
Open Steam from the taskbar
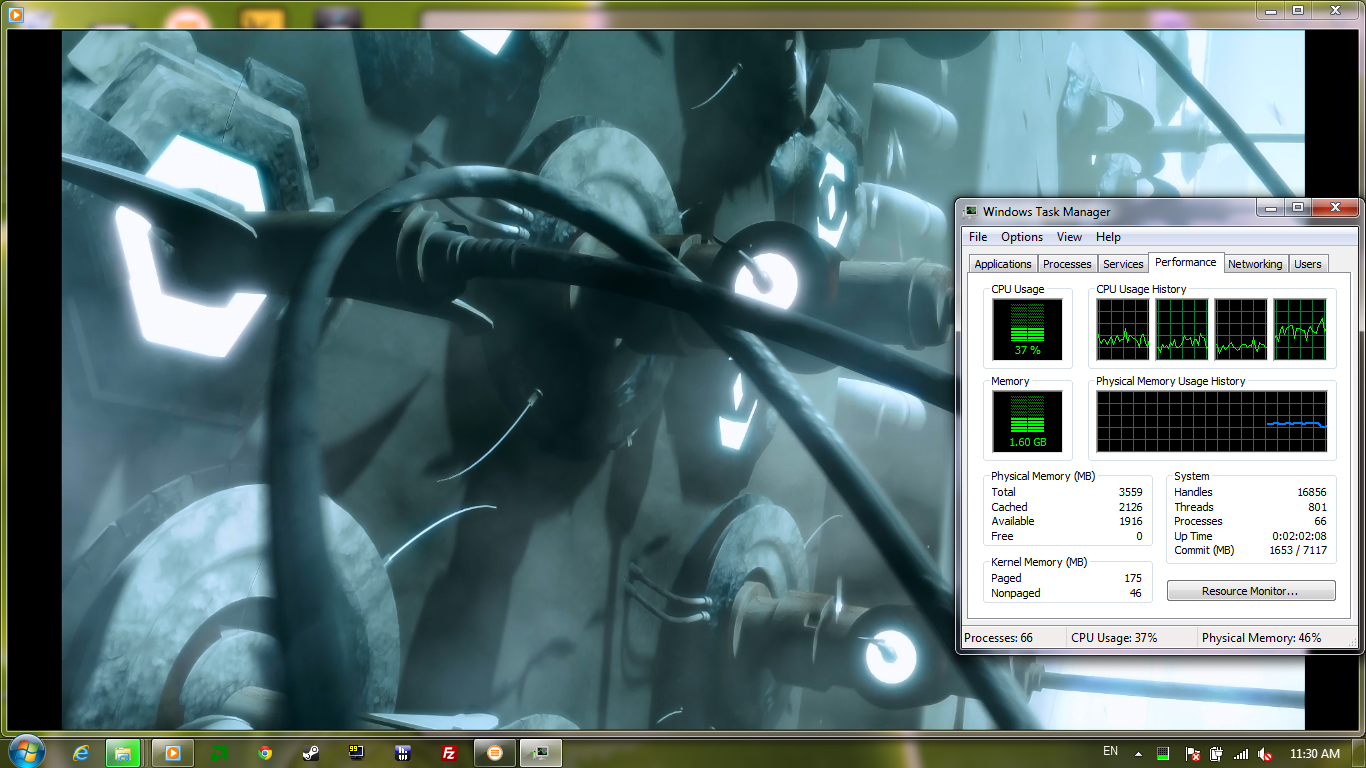[311, 753]
